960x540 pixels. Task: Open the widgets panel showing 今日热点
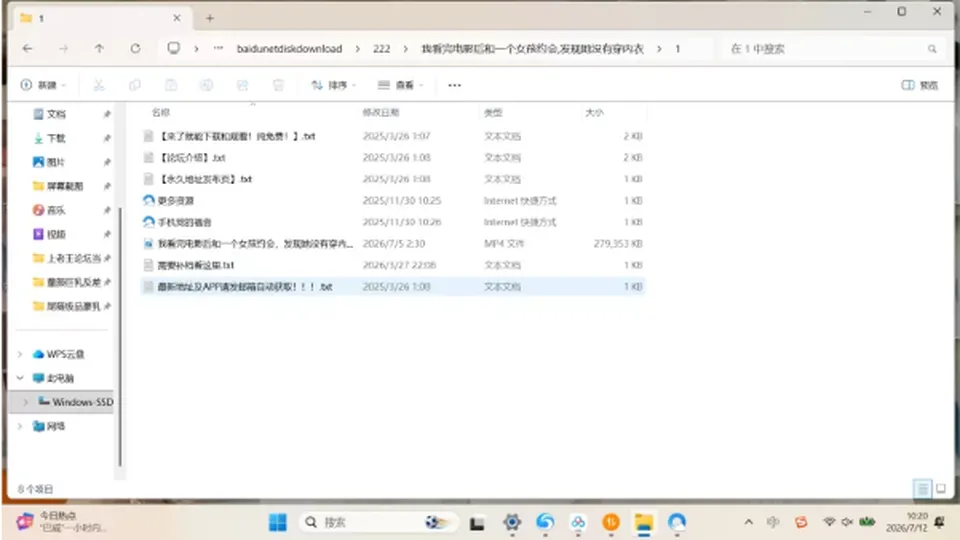coord(60,522)
